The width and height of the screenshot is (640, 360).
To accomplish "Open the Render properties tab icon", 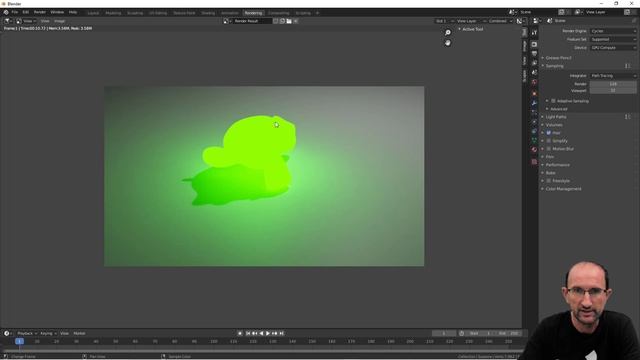I will [x=534, y=44].
